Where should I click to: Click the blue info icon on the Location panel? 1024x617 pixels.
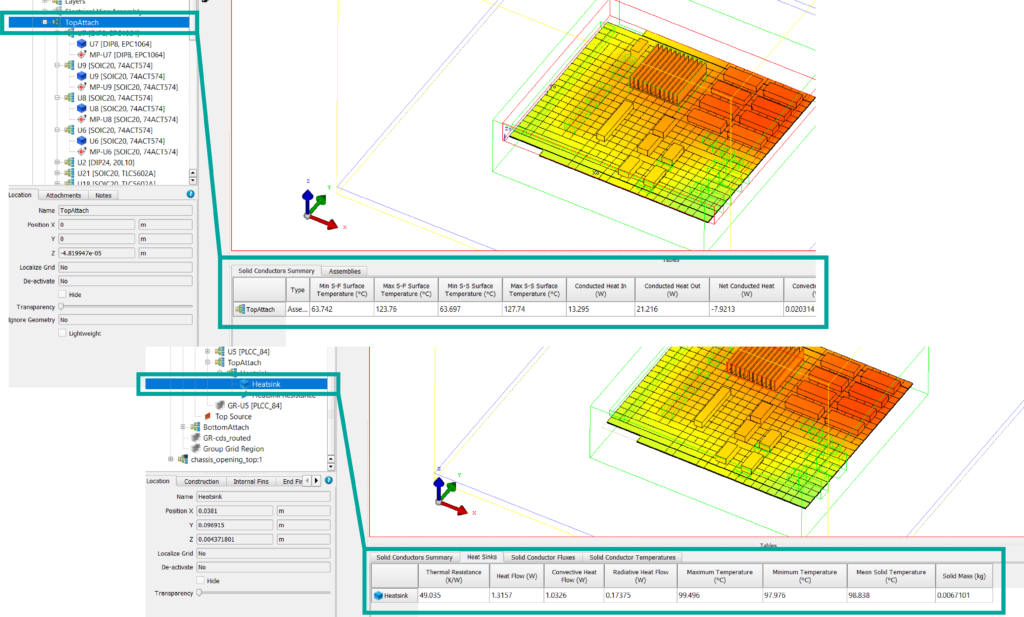(x=191, y=194)
